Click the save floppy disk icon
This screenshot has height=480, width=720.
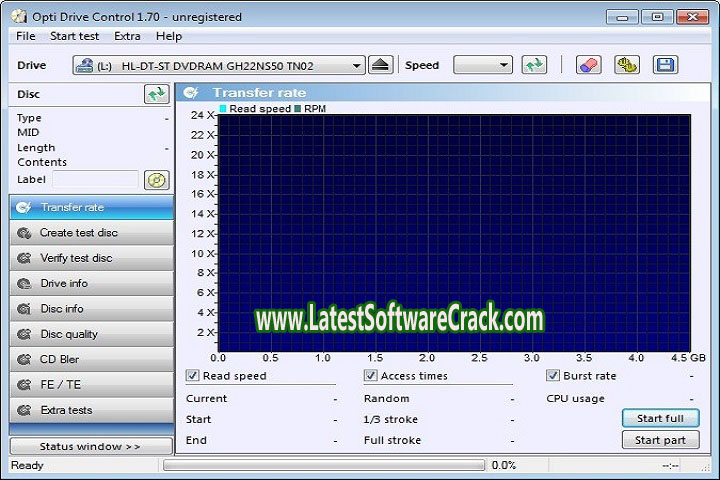pyautogui.click(x=665, y=65)
